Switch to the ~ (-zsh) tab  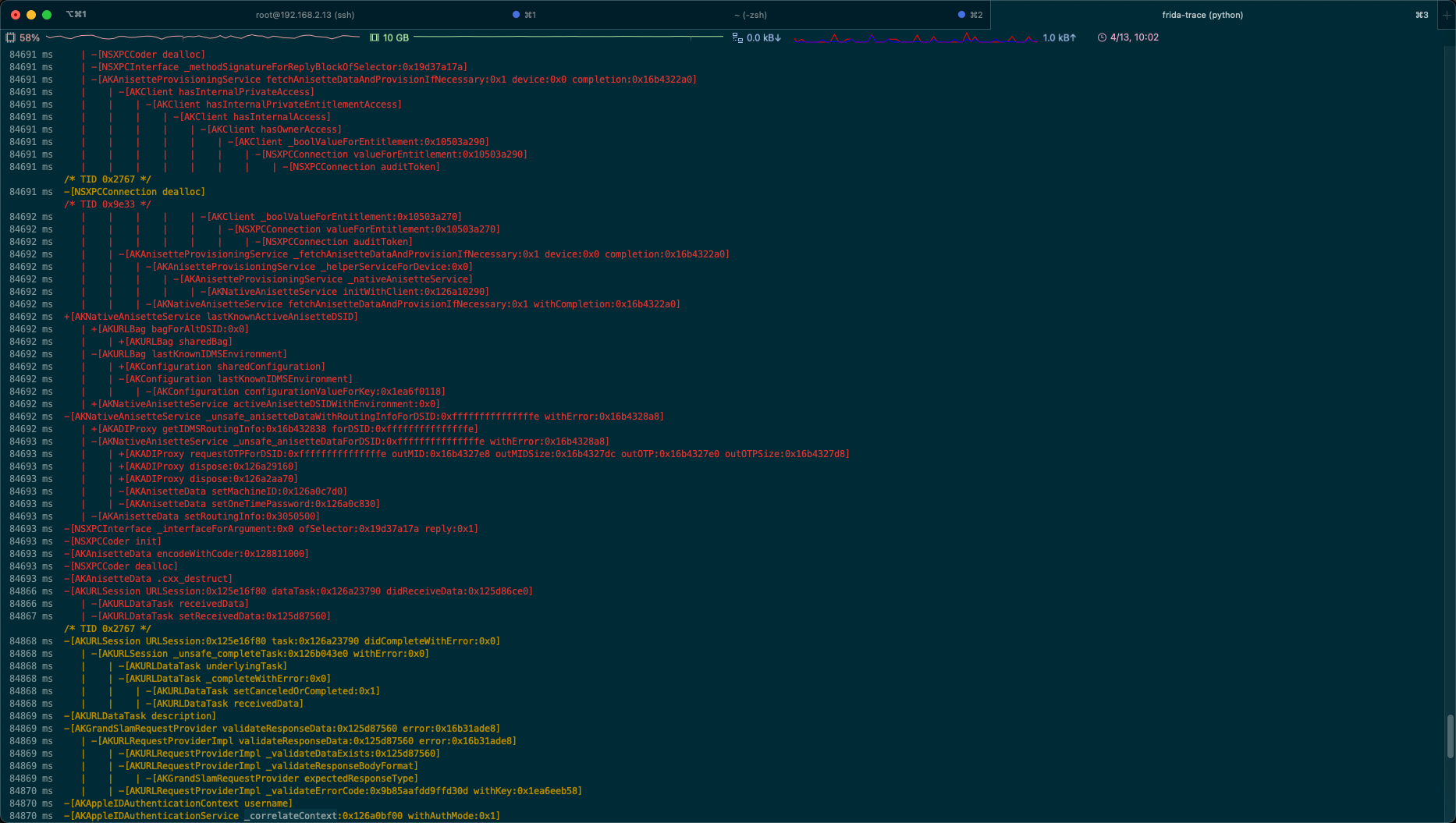[x=750, y=15]
